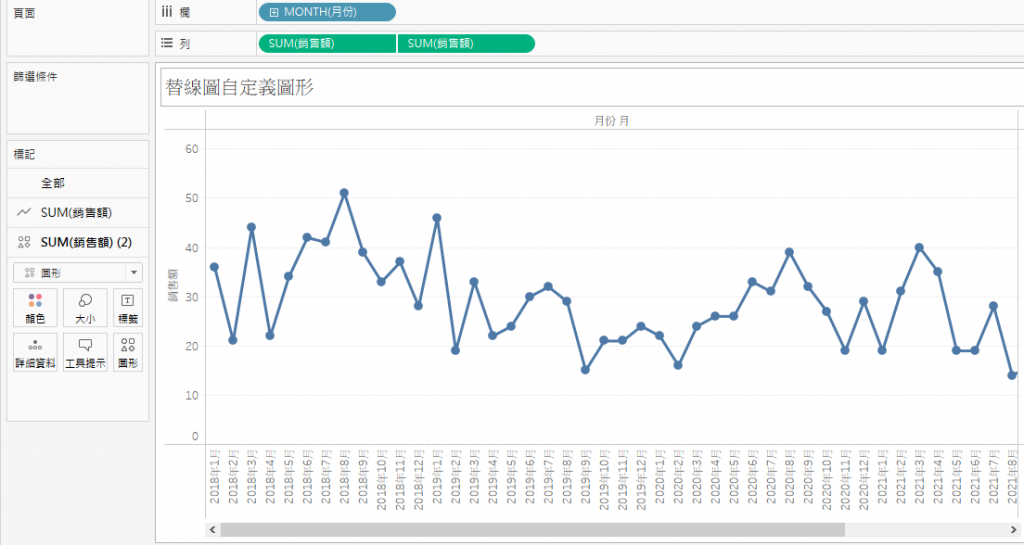Click the Rows shelf icon (列)
Viewport: 1024px width, 545px height.
pyautogui.click(x=167, y=43)
